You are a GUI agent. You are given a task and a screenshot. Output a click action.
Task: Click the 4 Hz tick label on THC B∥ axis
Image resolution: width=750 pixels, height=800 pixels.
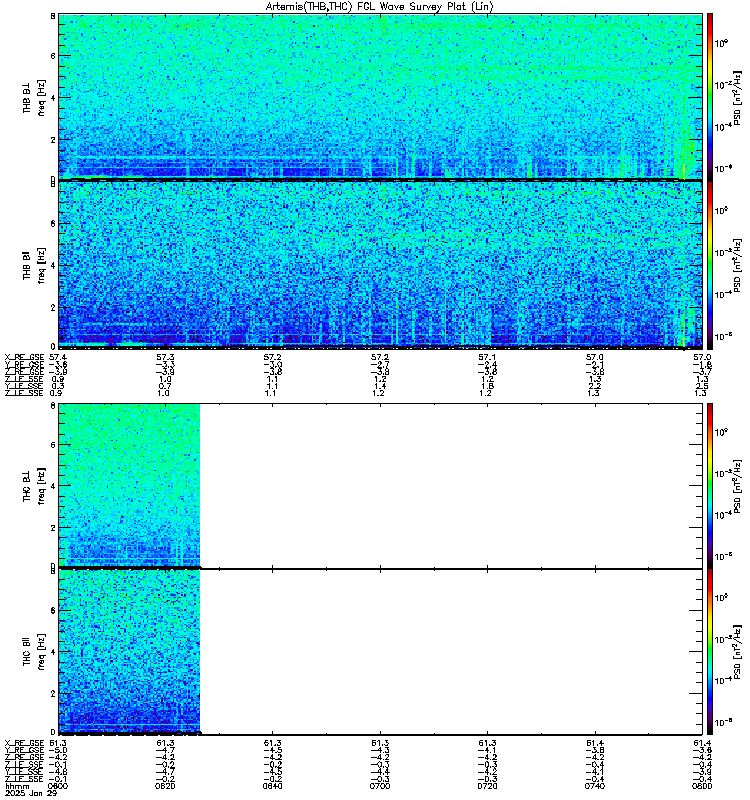click(53, 652)
